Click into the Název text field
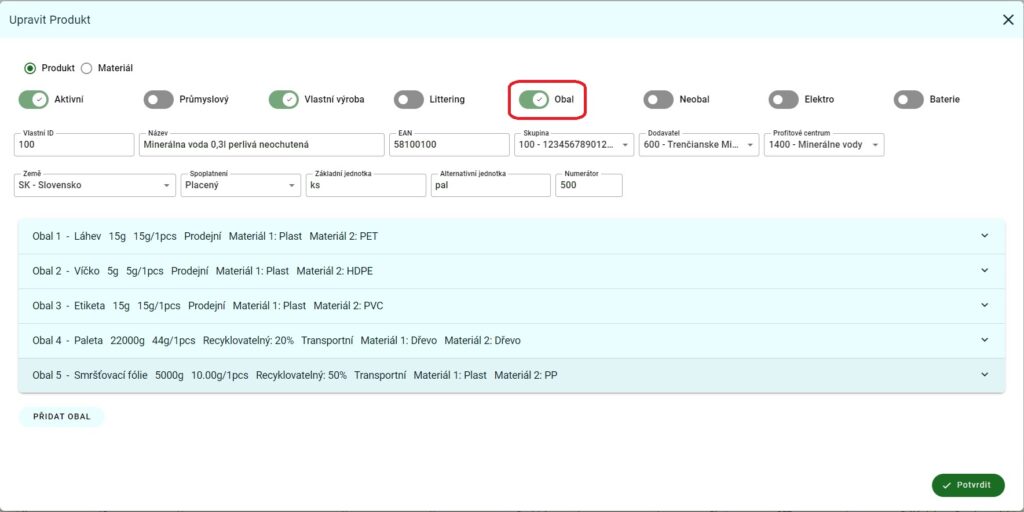This screenshot has height=512, width=1024. [x=260, y=145]
